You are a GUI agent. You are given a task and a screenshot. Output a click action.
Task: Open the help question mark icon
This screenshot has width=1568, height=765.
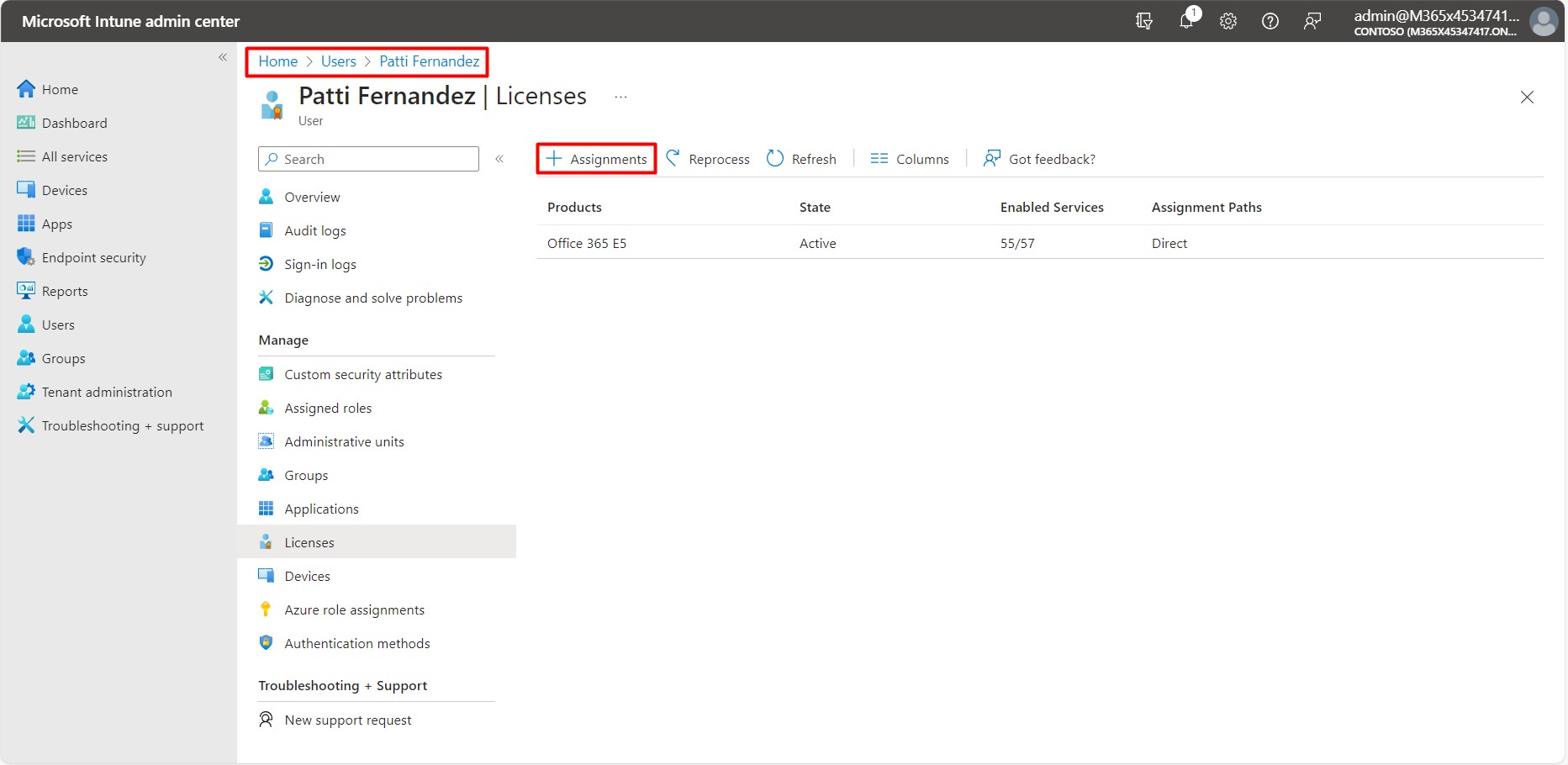[1270, 21]
